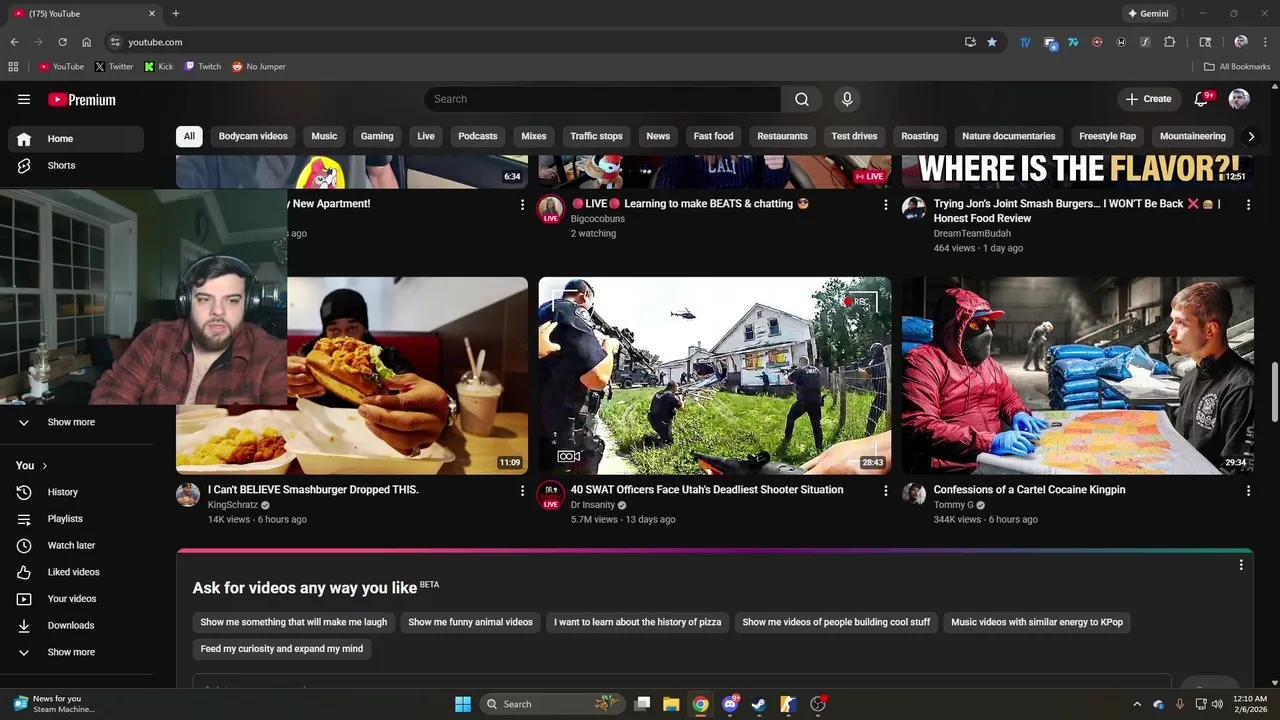The width and height of the screenshot is (1280, 720).
Task: Go to Home in the sidebar
Action: tap(76, 139)
